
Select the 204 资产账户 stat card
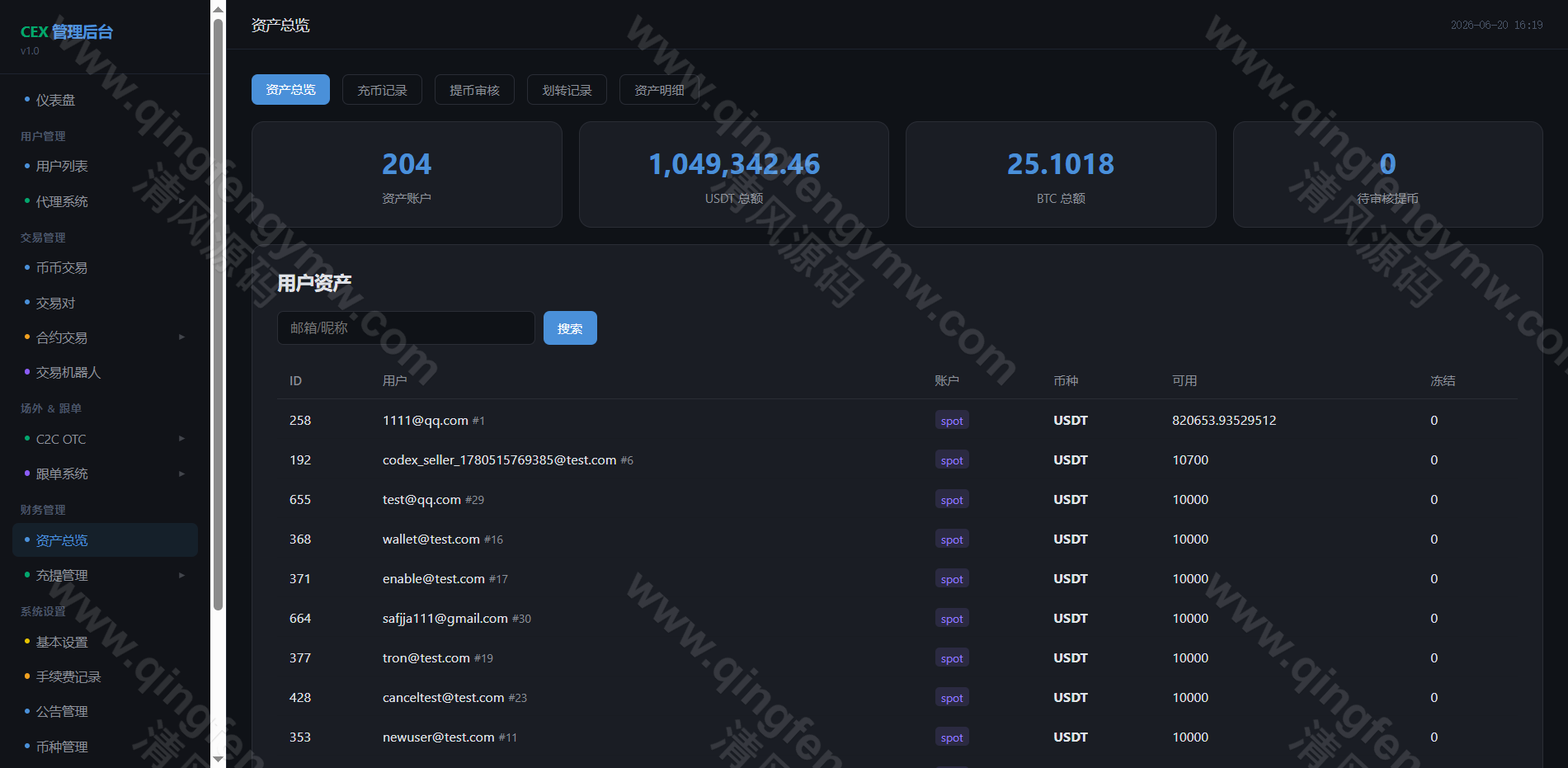coord(407,175)
